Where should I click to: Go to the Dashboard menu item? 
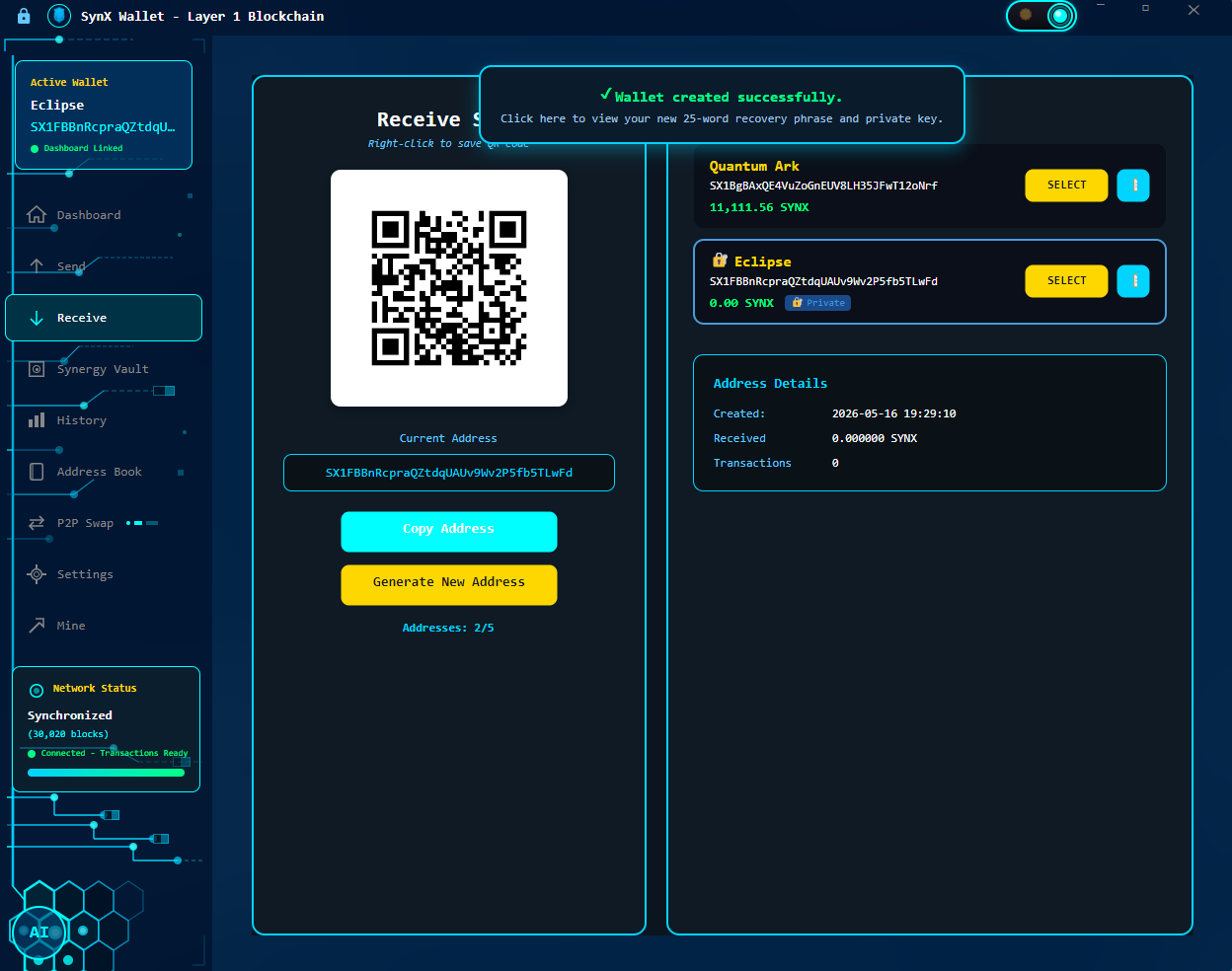104,215
